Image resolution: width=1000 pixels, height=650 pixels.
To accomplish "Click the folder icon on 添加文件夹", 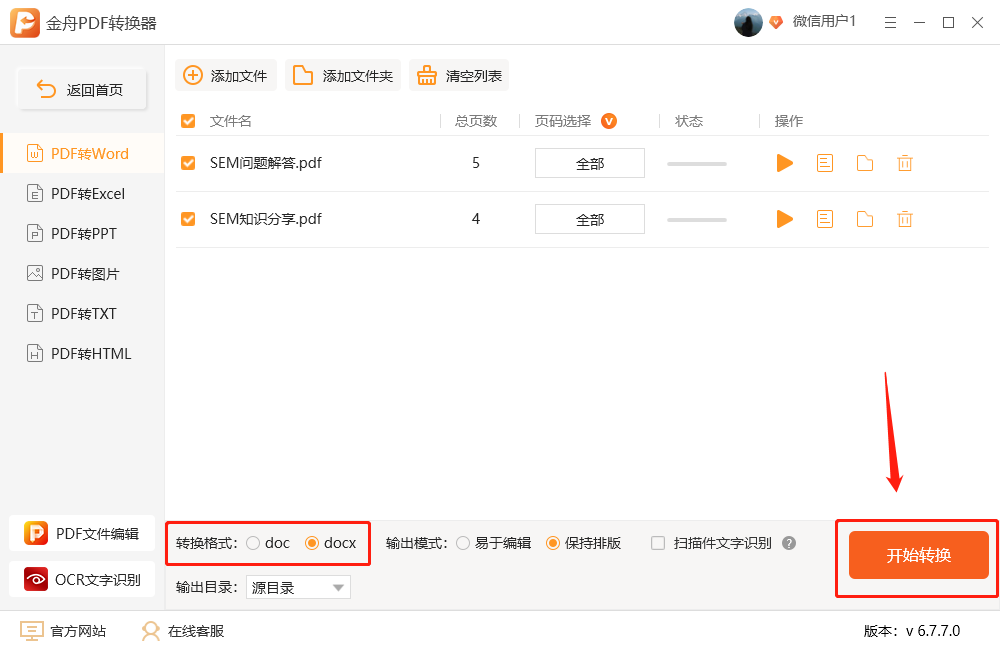I will point(302,75).
